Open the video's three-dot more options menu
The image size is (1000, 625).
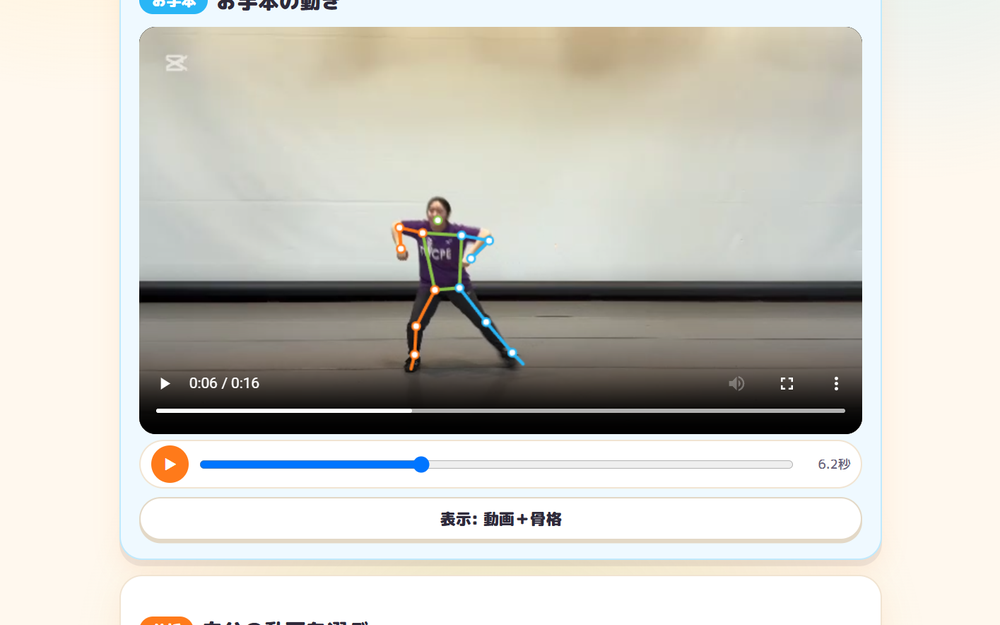(836, 383)
